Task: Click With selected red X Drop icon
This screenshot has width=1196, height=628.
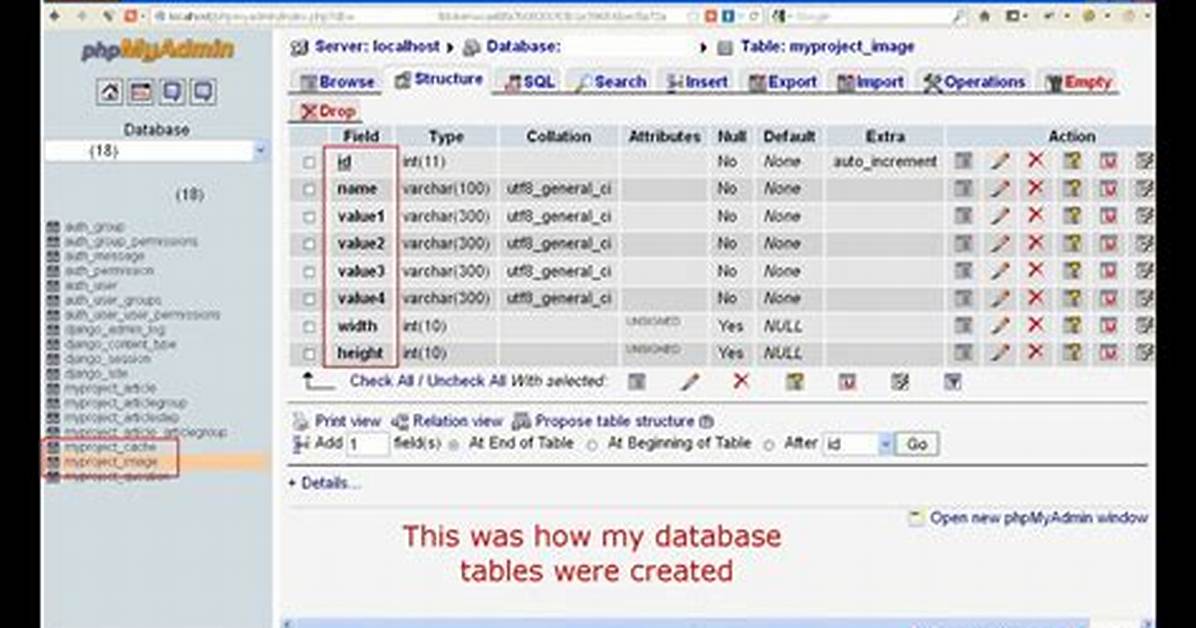Action: pyautogui.click(x=741, y=381)
